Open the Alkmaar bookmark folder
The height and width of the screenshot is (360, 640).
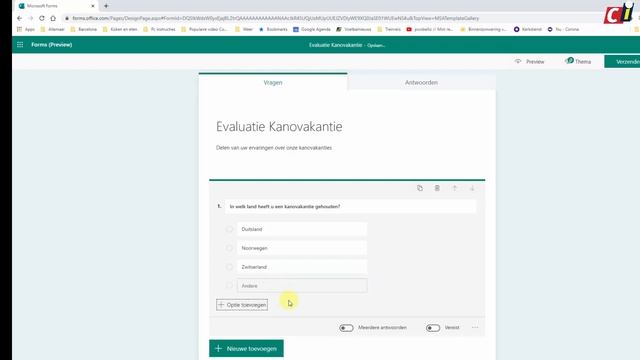coord(52,29)
